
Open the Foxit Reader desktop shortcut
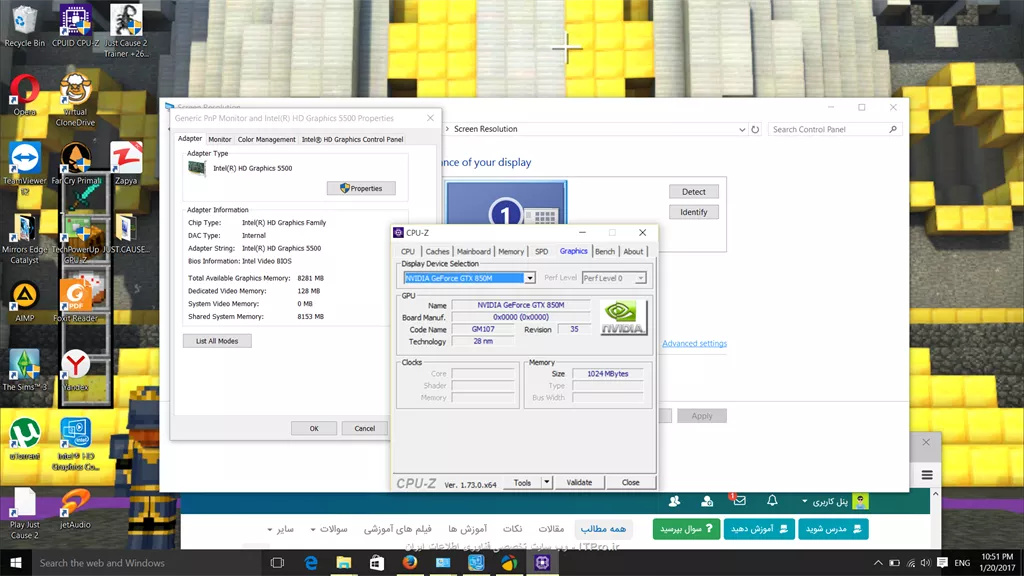click(x=76, y=302)
